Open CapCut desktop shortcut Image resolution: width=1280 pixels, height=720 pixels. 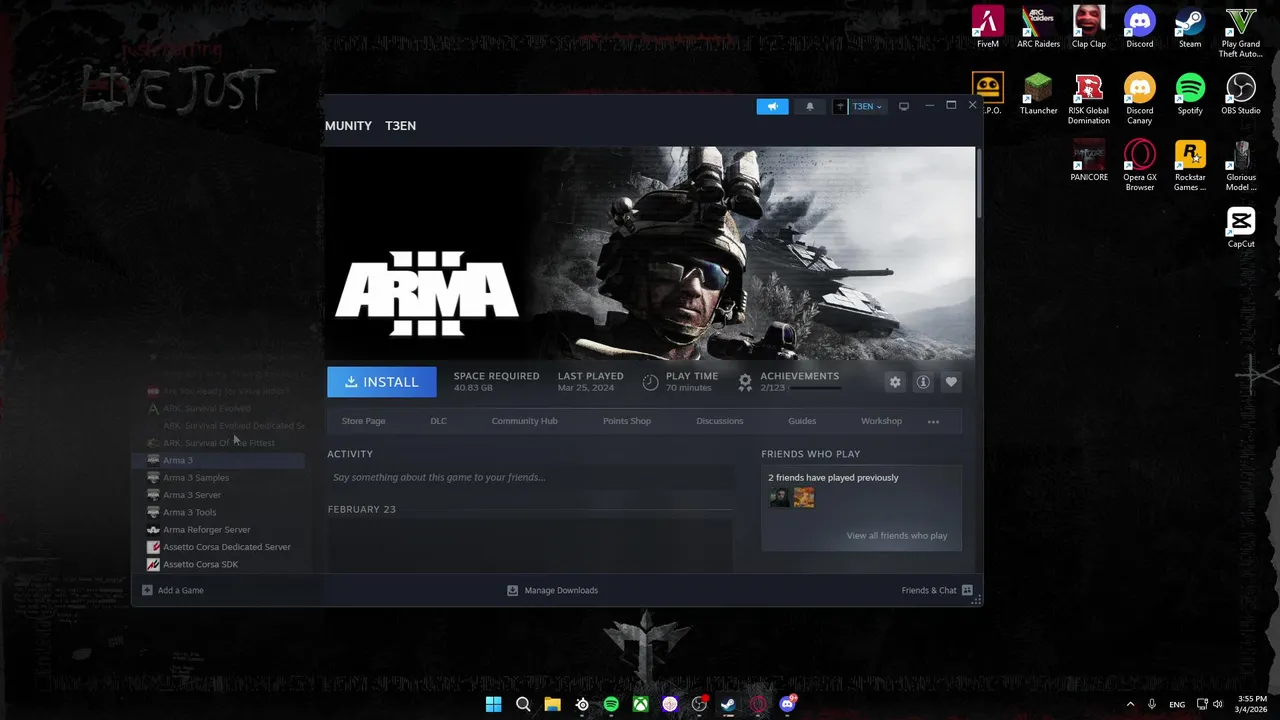coord(1241,227)
